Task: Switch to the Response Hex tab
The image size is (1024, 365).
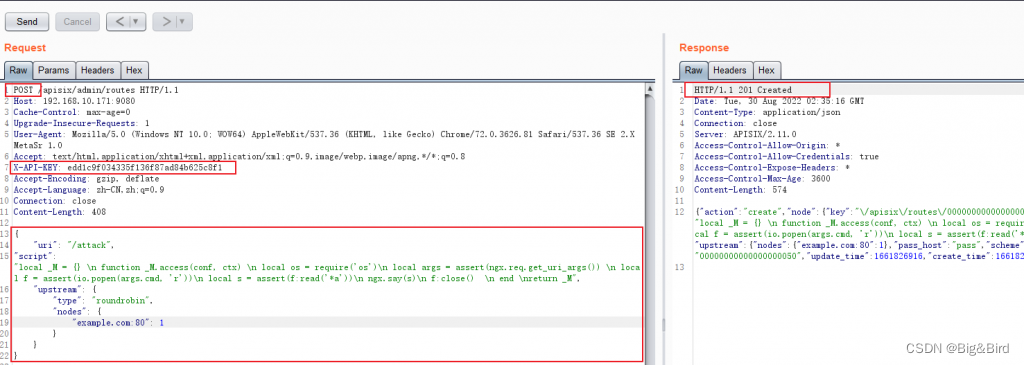Action: coord(767,70)
